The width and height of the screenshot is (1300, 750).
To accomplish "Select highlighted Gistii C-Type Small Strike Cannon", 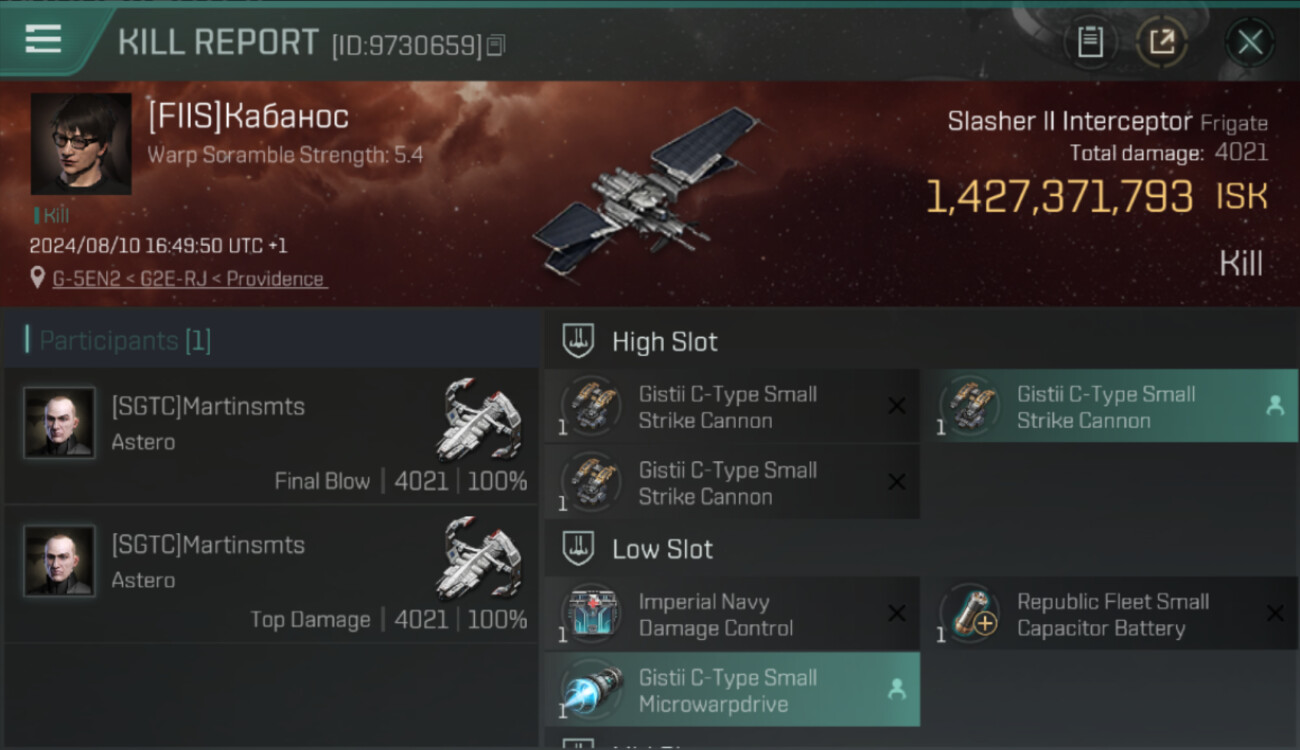I will [x=1108, y=407].
